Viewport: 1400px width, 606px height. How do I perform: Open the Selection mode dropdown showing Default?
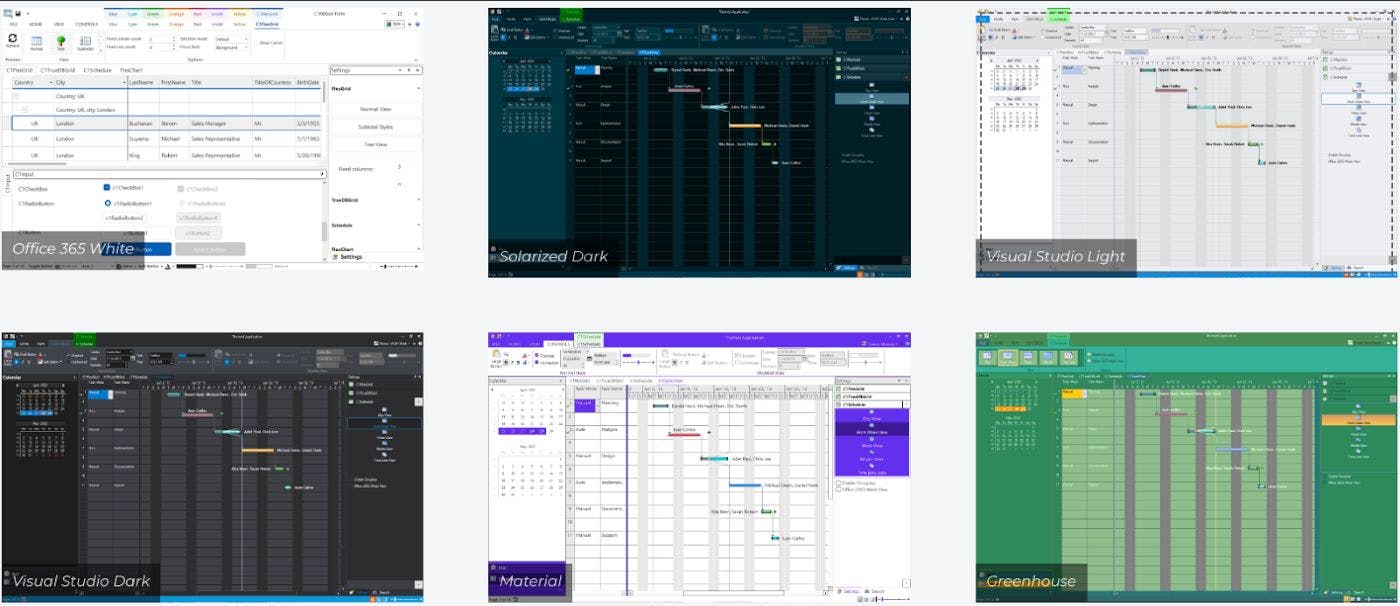pyautogui.click(x=230, y=39)
